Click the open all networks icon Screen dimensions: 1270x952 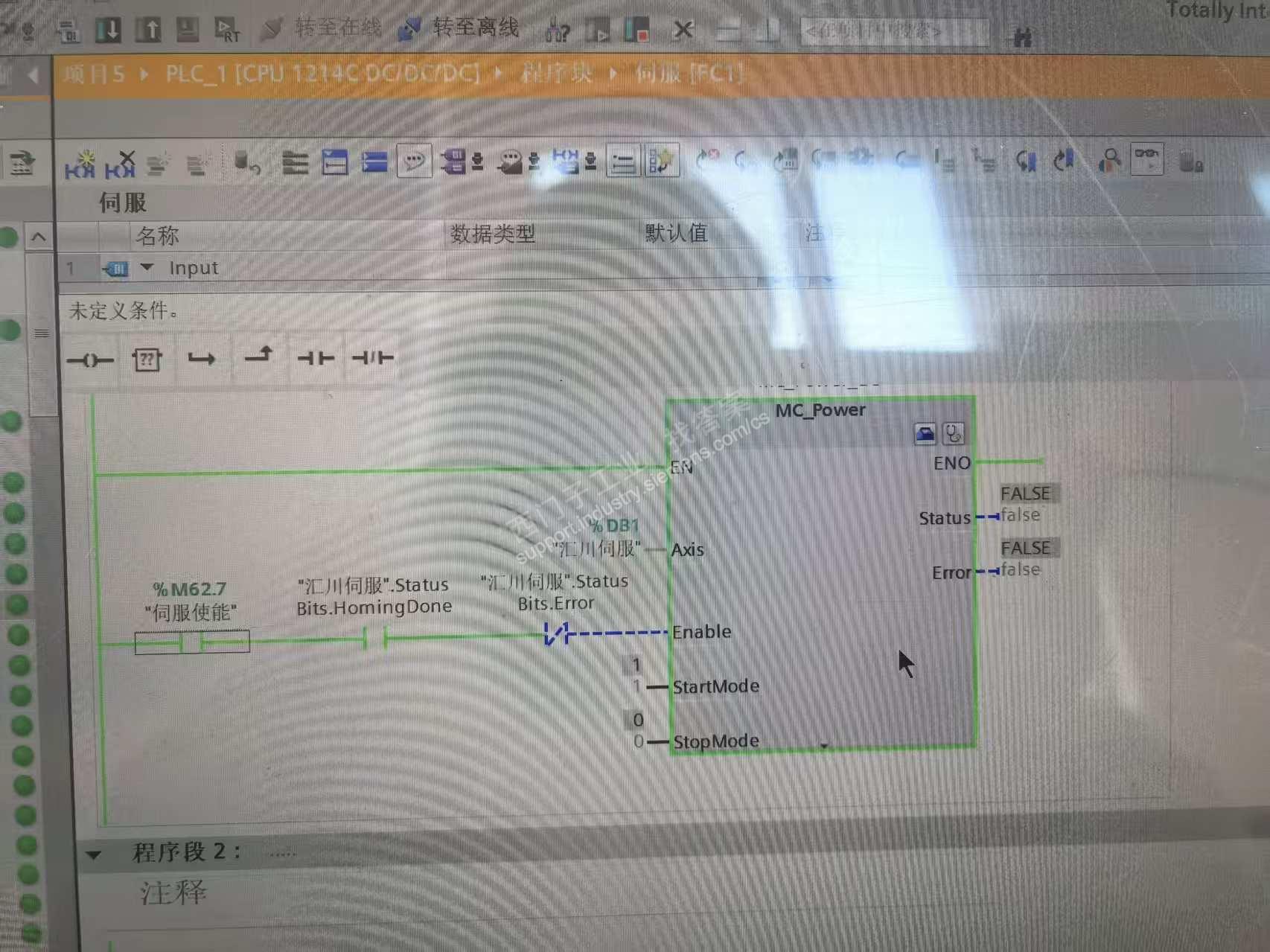point(296,162)
